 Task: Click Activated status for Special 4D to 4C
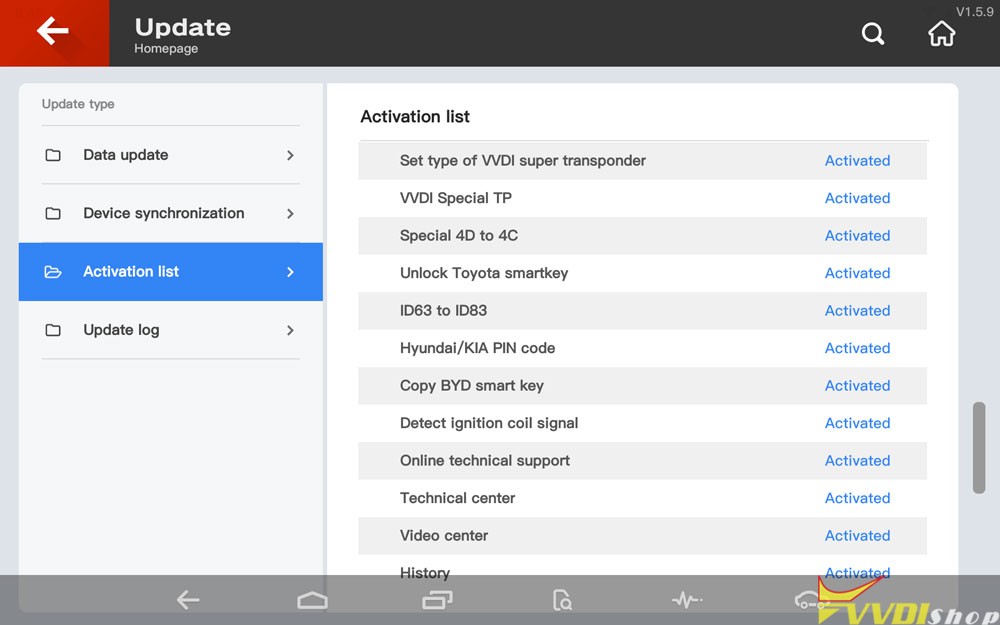pos(857,236)
